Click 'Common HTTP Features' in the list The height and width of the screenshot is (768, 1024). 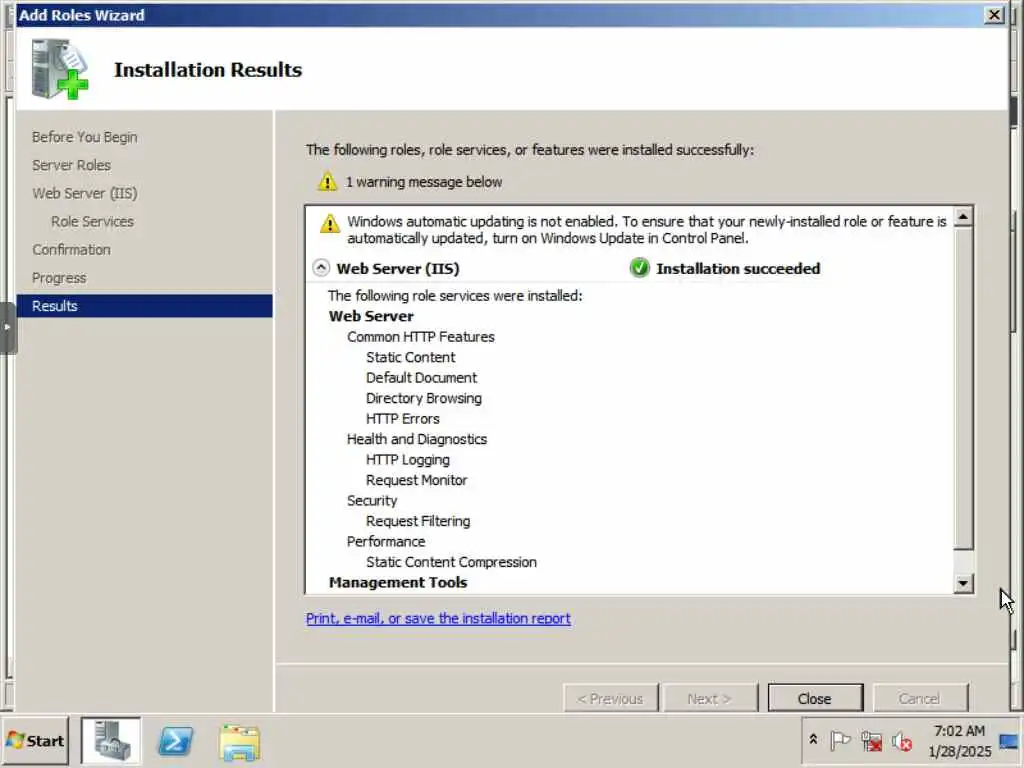click(421, 336)
